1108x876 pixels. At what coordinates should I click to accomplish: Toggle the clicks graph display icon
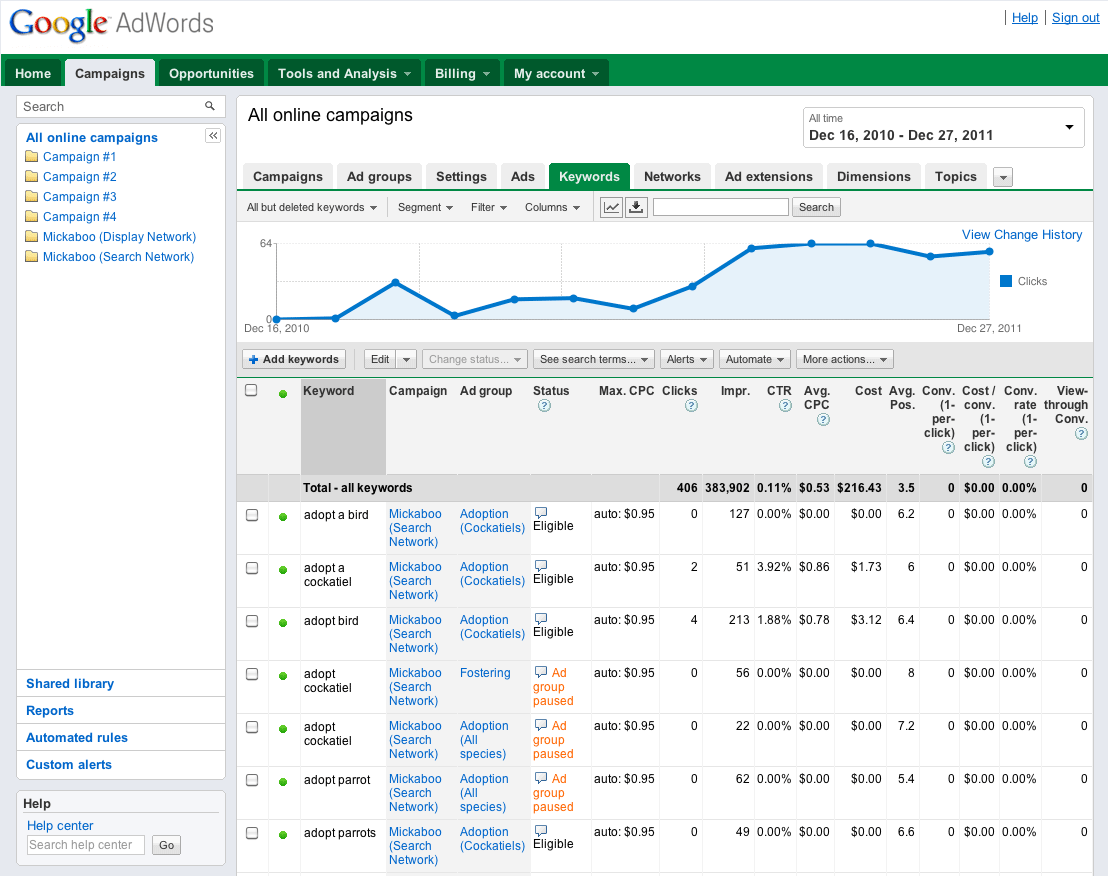611,207
